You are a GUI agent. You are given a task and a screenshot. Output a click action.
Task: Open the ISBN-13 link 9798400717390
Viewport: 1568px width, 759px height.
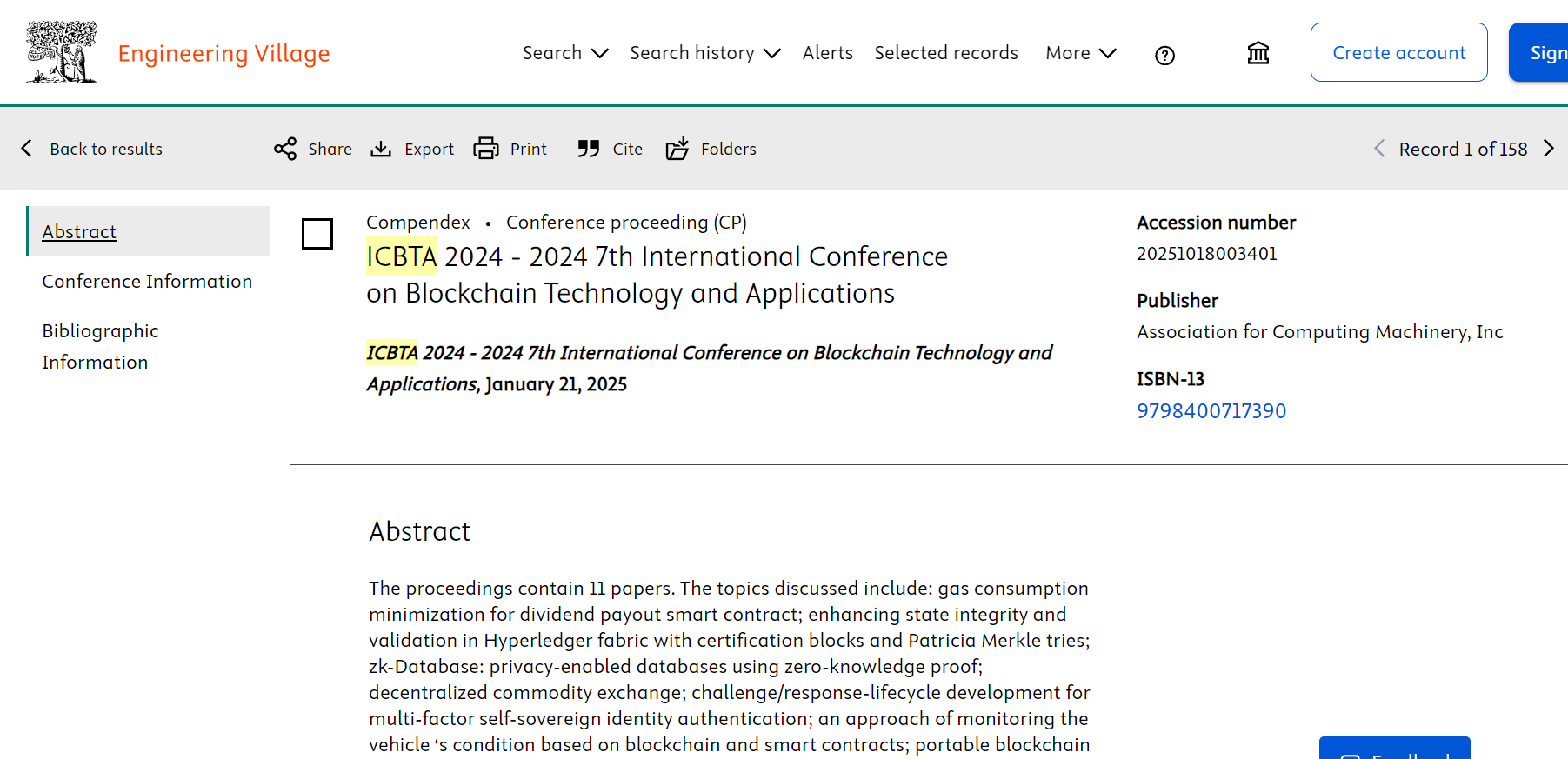[1211, 411]
